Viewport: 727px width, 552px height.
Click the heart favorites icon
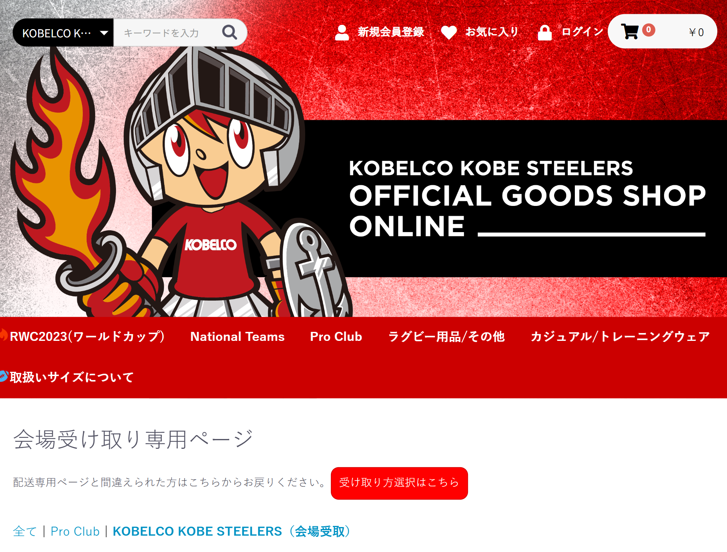coord(448,32)
